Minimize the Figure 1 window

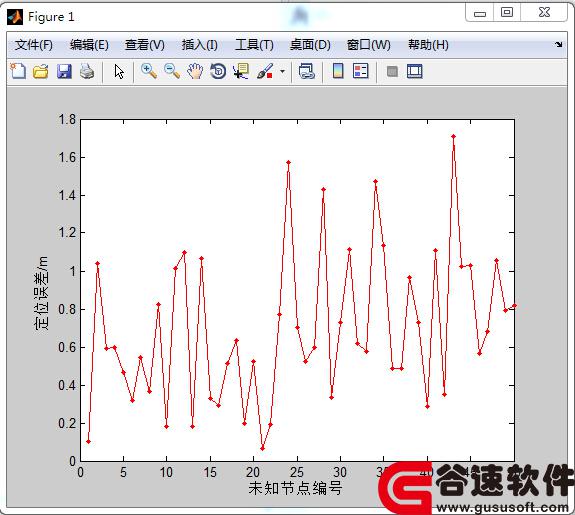(x=479, y=13)
